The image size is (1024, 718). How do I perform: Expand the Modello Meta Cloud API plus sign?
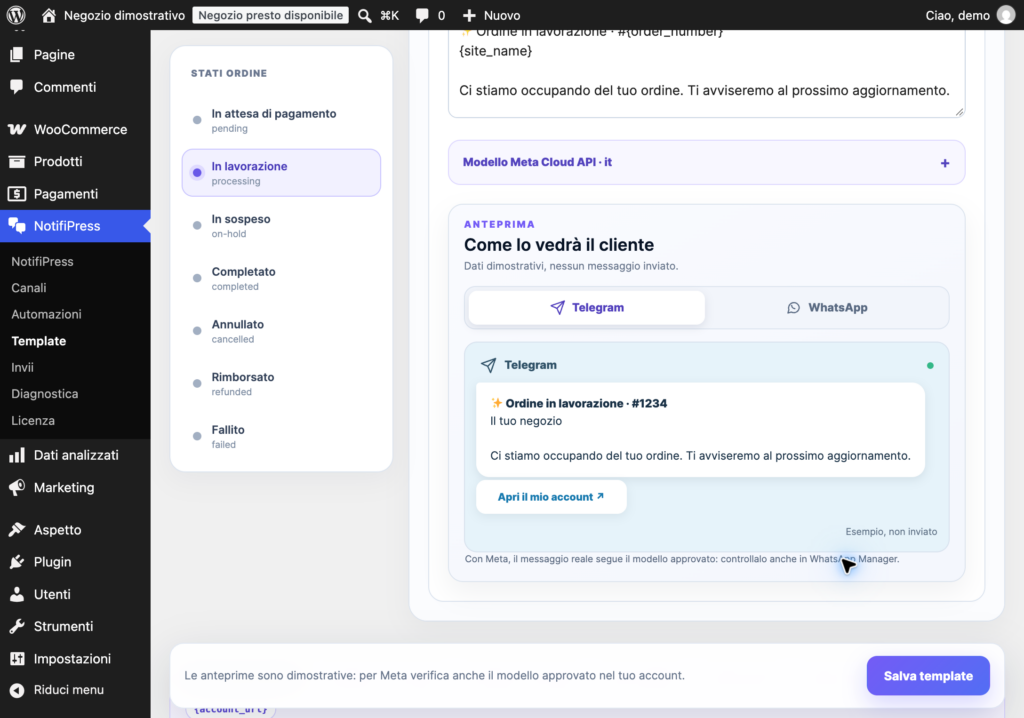(x=944, y=163)
